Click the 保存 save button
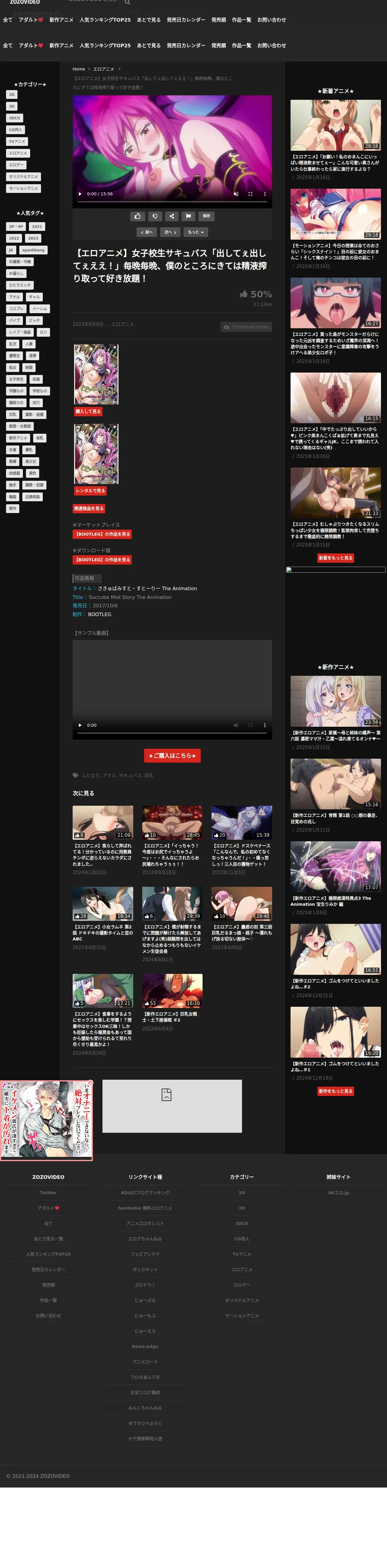Image resolution: width=387 pixels, height=1568 pixels. 206,216
